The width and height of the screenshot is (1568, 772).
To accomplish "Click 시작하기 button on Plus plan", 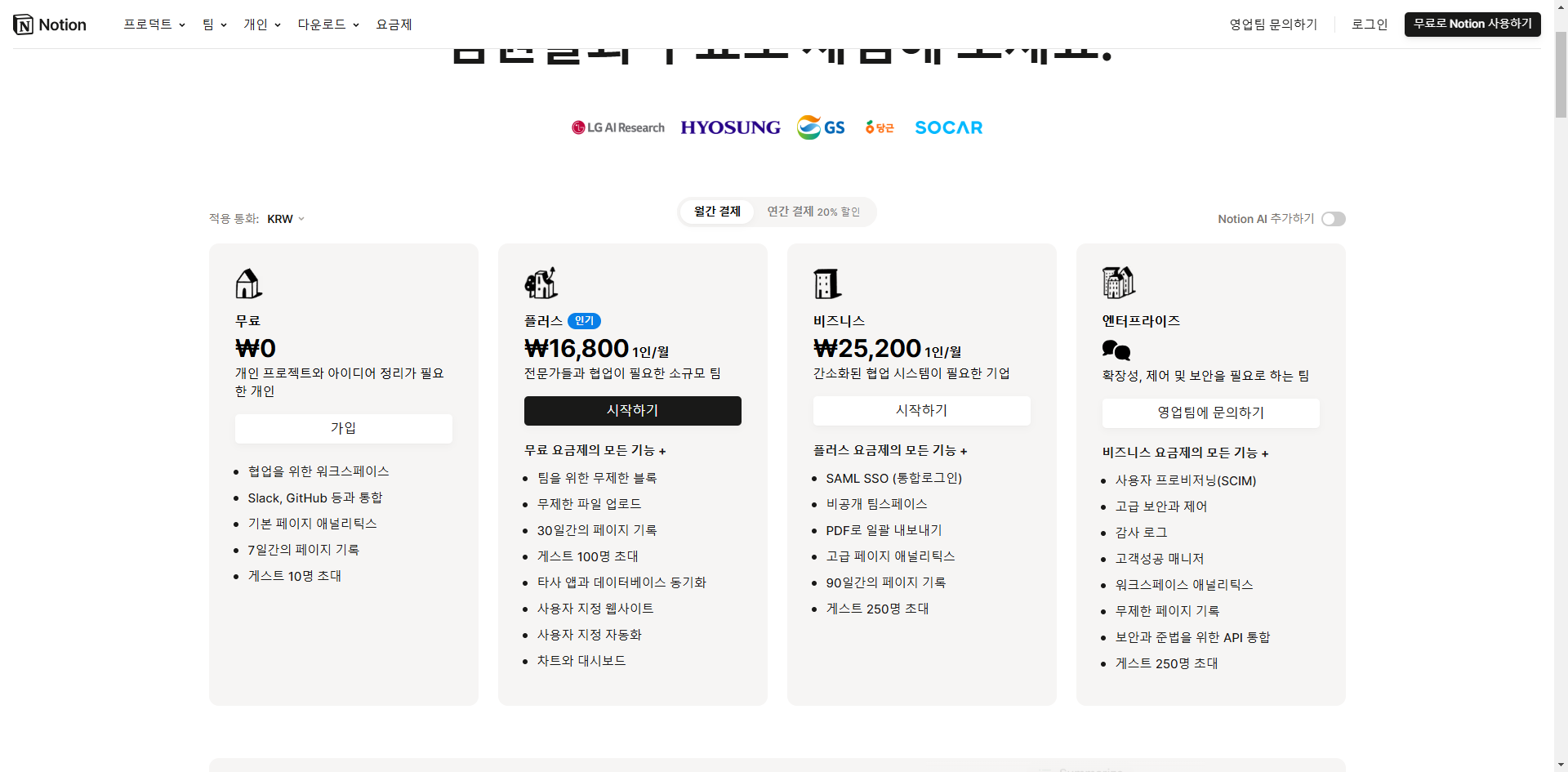I will (x=633, y=410).
